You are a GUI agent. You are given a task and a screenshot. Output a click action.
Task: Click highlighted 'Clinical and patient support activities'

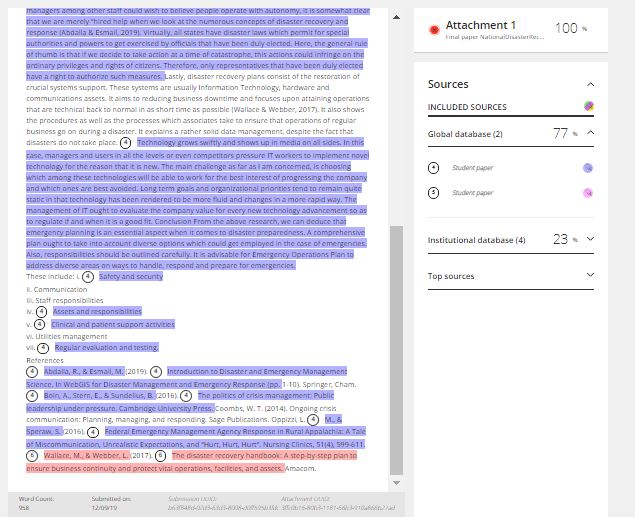[x=113, y=324]
